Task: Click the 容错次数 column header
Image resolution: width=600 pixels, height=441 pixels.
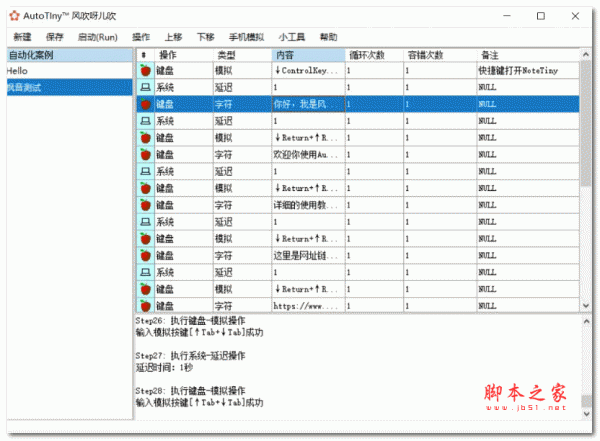Action: point(440,55)
